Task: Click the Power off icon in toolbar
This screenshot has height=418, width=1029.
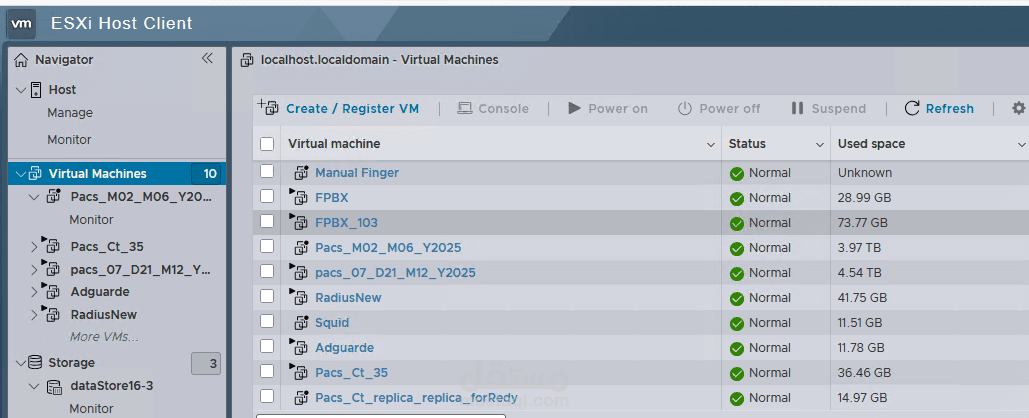Action: click(x=684, y=108)
